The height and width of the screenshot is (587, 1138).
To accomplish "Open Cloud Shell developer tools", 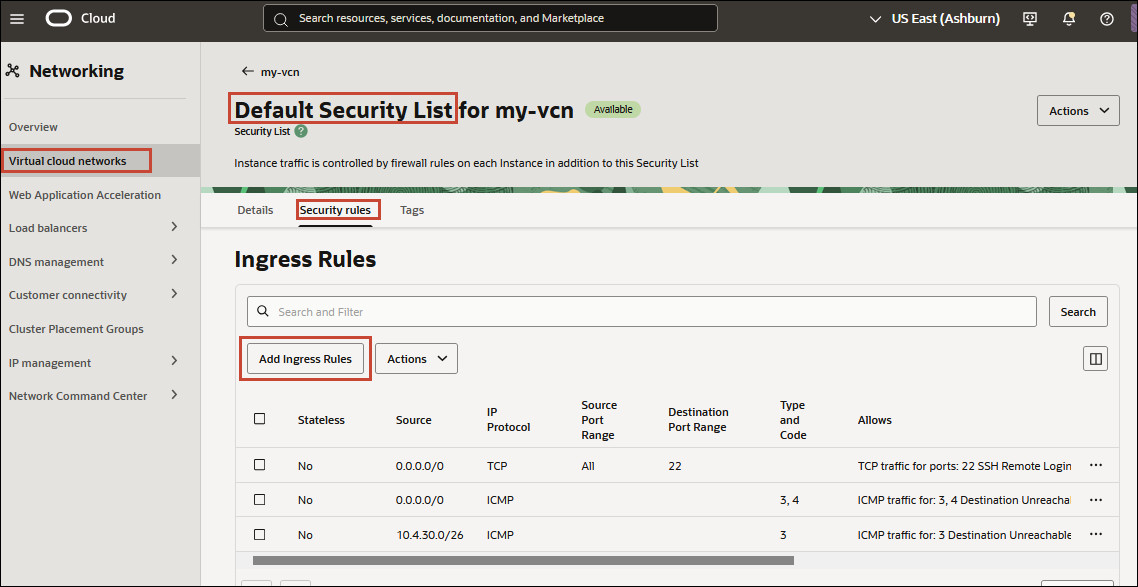I will (x=1029, y=18).
